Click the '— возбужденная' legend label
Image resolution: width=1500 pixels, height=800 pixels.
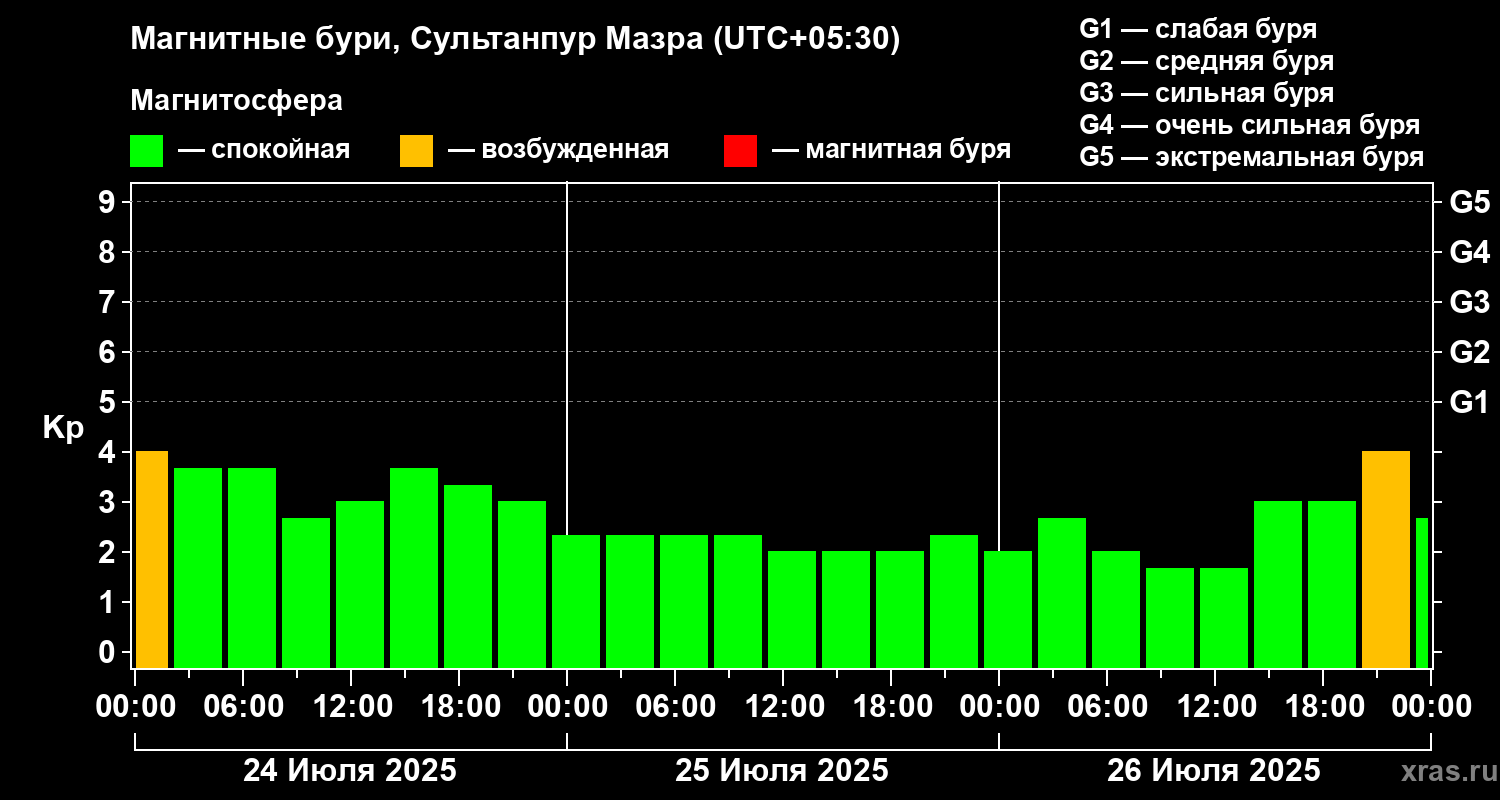click(558, 150)
